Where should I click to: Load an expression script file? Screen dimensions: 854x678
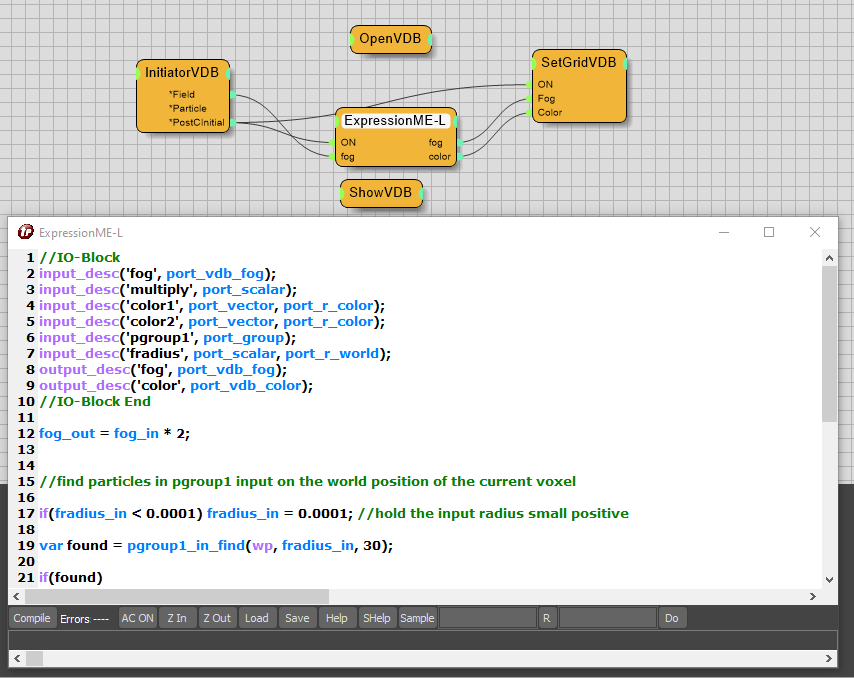click(x=257, y=618)
